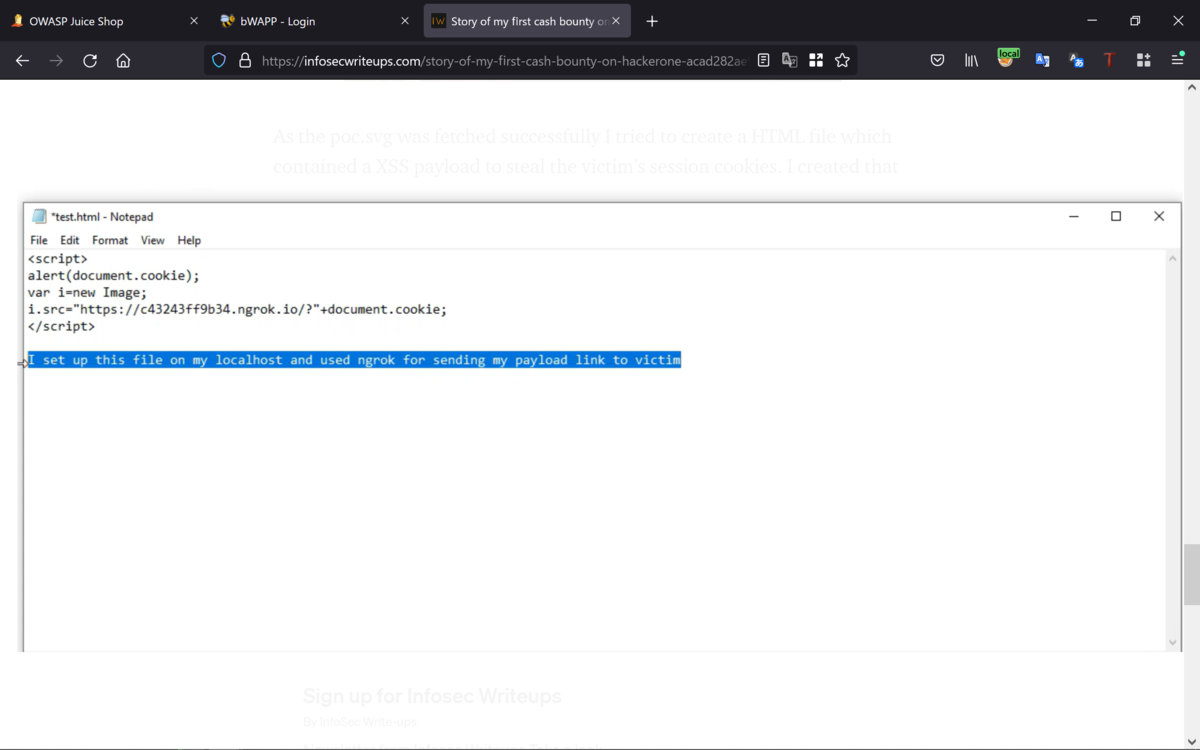This screenshot has width=1200, height=750.
Task: Minimize the Notepad window
Action: (1074, 216)
